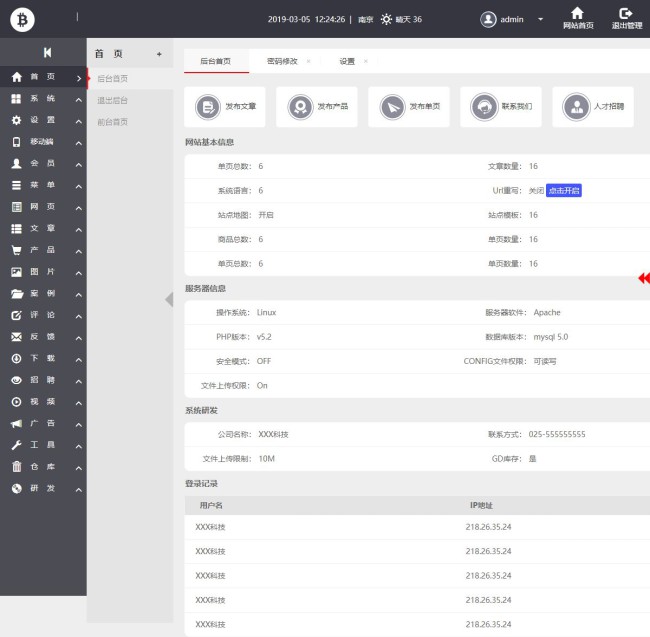Click the 广告 megaphone icon

coord(16,424)
